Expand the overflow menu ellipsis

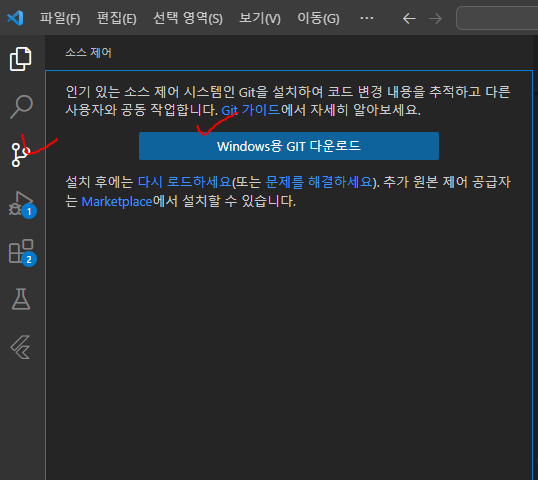[x=366, y=18]
